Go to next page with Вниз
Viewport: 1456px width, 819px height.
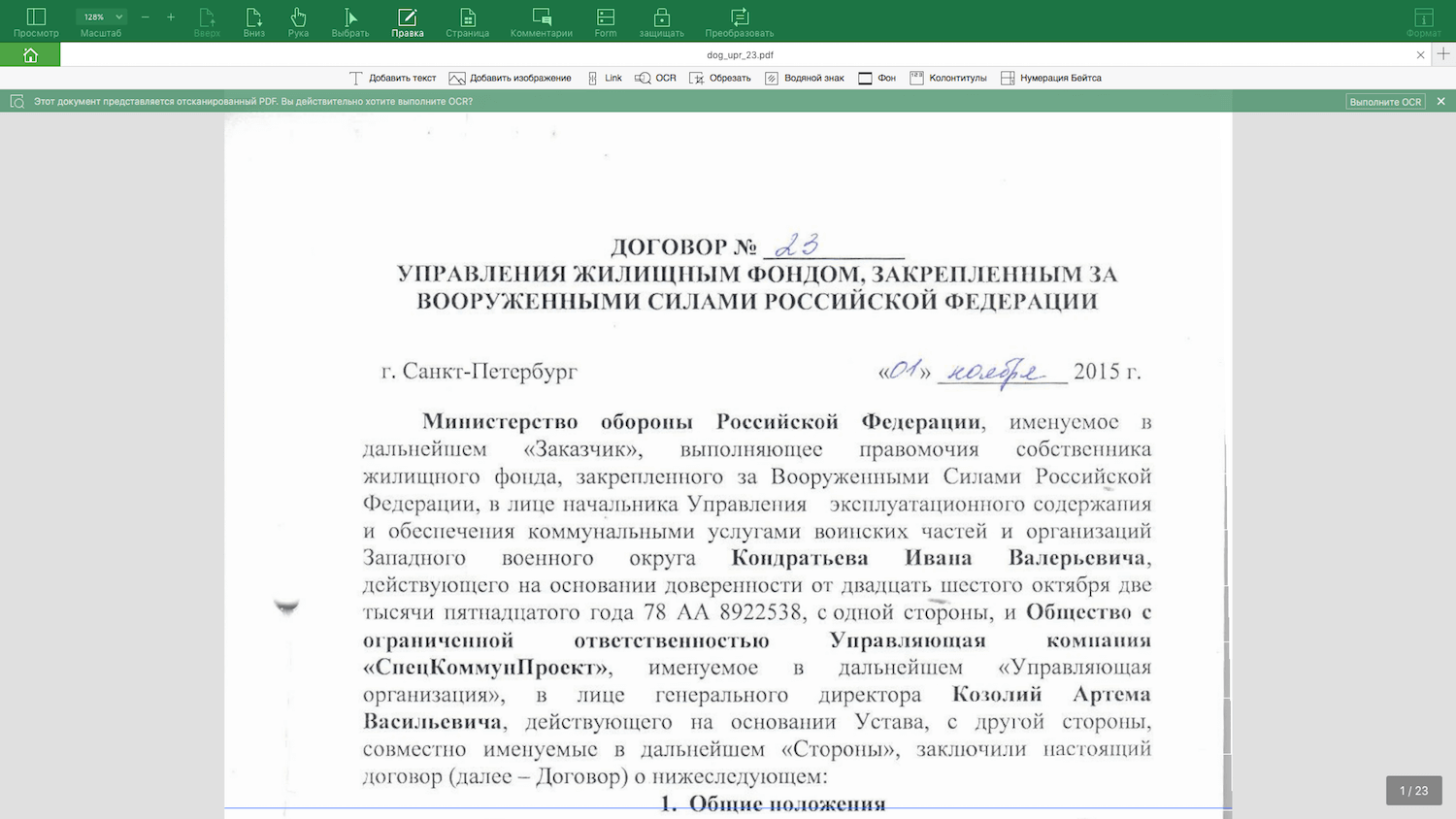click(x=254, y=22)
